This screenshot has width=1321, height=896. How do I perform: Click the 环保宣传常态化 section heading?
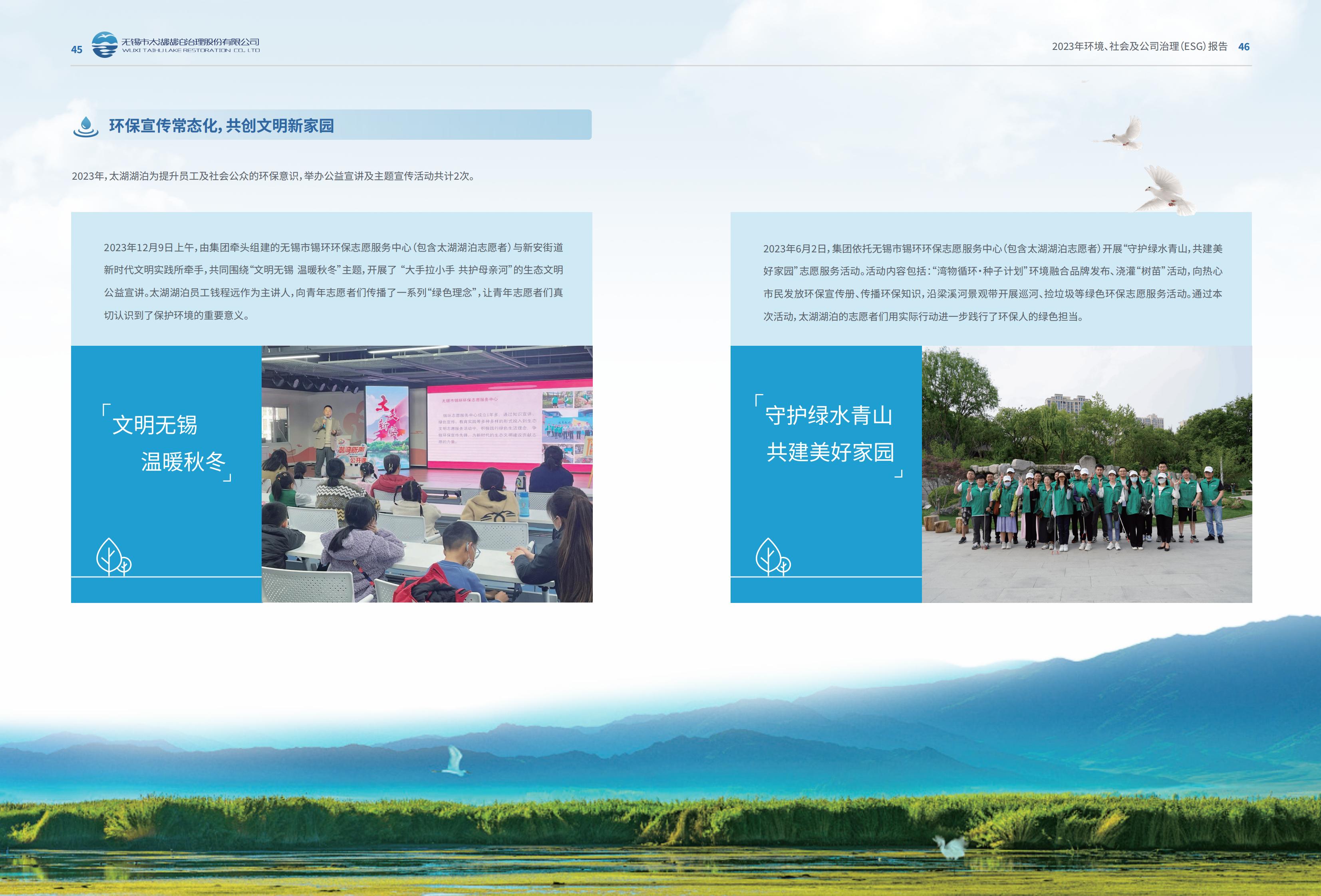221,125
